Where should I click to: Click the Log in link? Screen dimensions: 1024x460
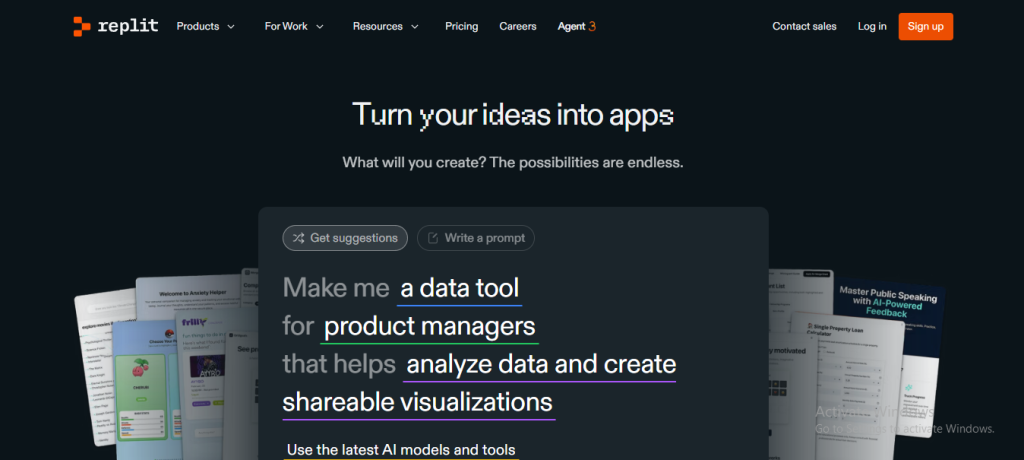(872, 26)
